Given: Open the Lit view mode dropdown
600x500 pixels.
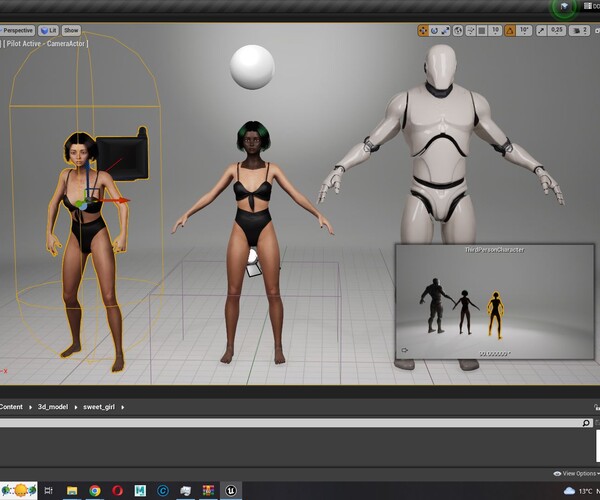Looking at the screenshot, I should coord(48,30).
